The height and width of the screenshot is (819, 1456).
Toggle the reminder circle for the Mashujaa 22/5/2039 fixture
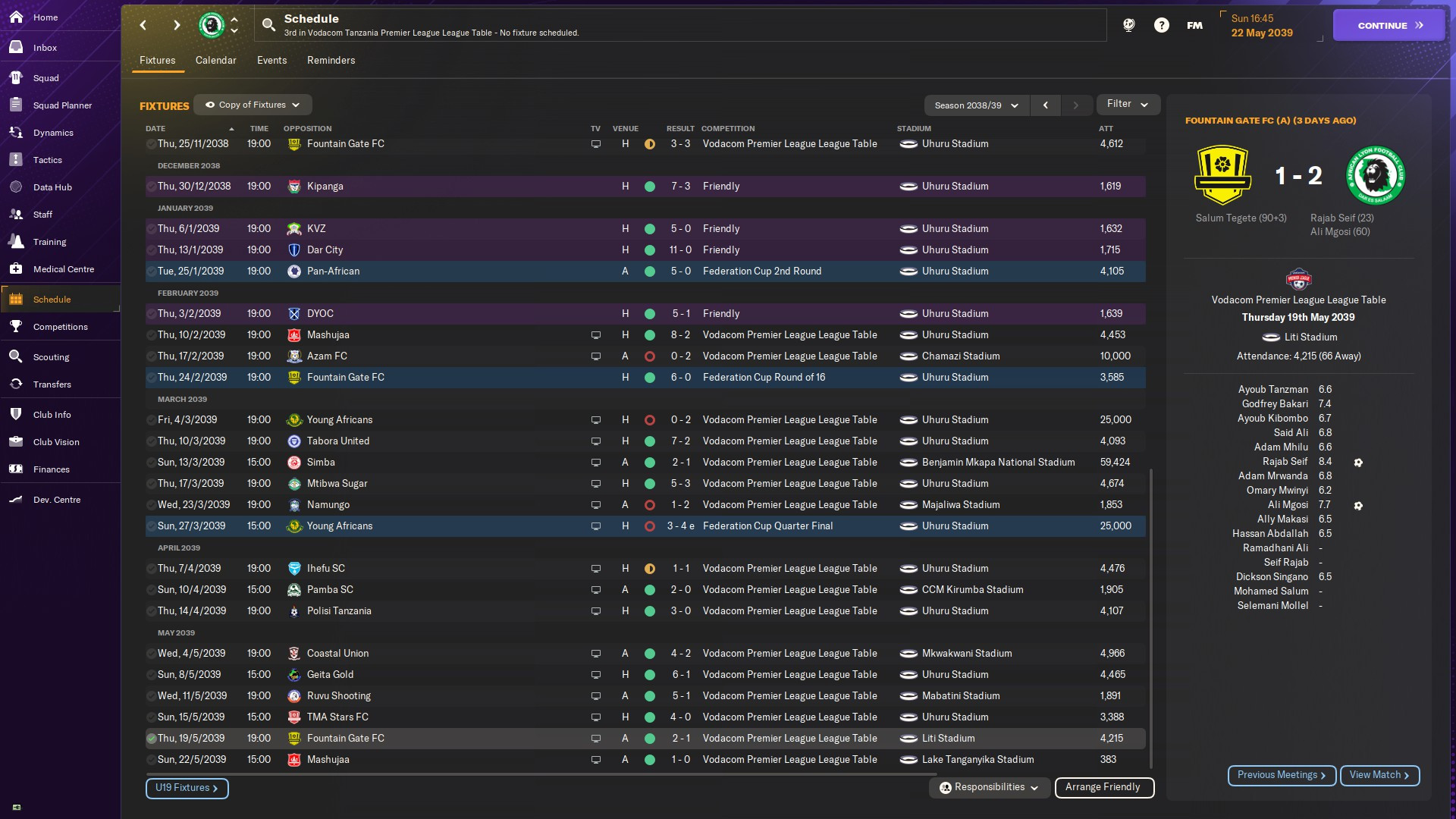[x=152, y=760]
